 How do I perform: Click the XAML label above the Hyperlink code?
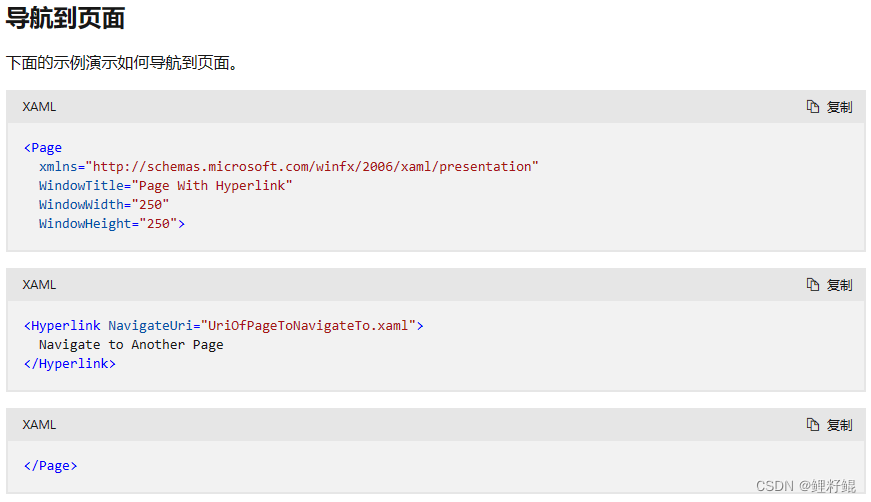[x=39, y=285]
